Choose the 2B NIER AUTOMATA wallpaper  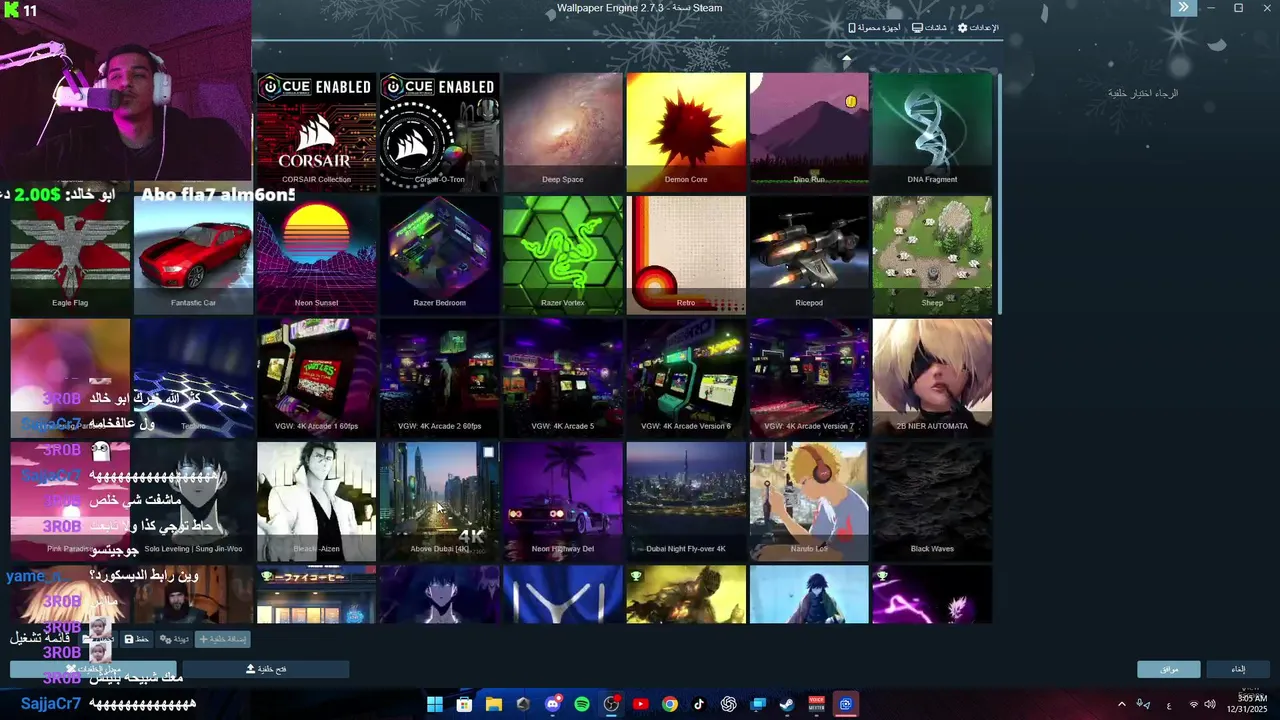pos(932,378)
